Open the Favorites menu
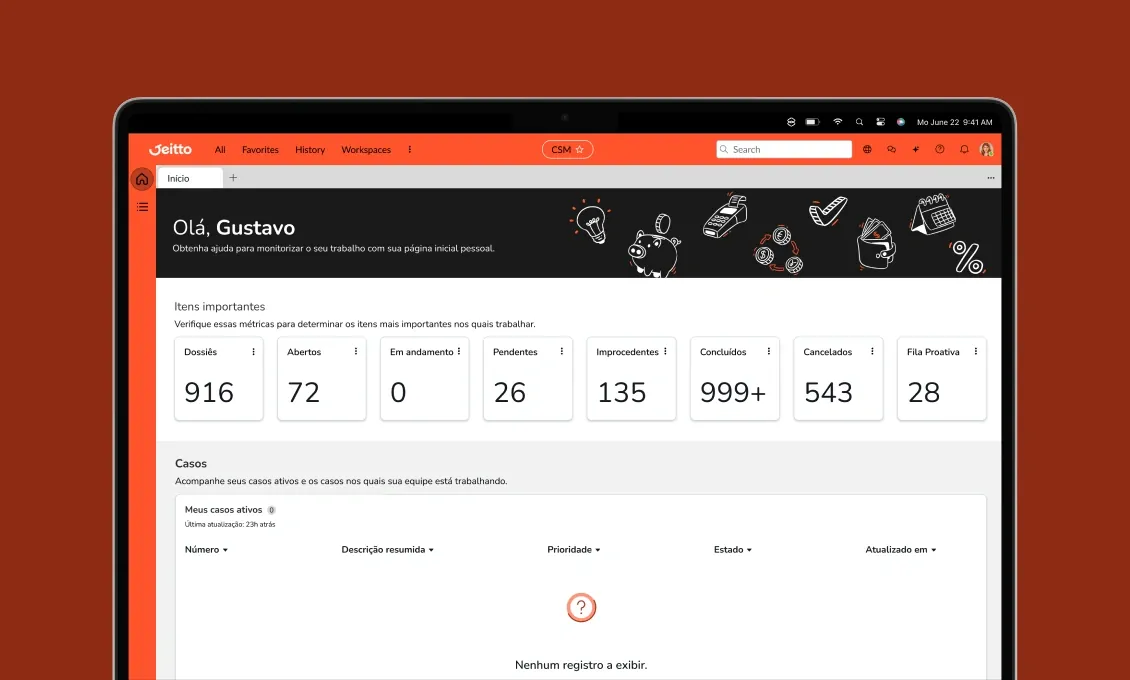 [x=260, y=150]
